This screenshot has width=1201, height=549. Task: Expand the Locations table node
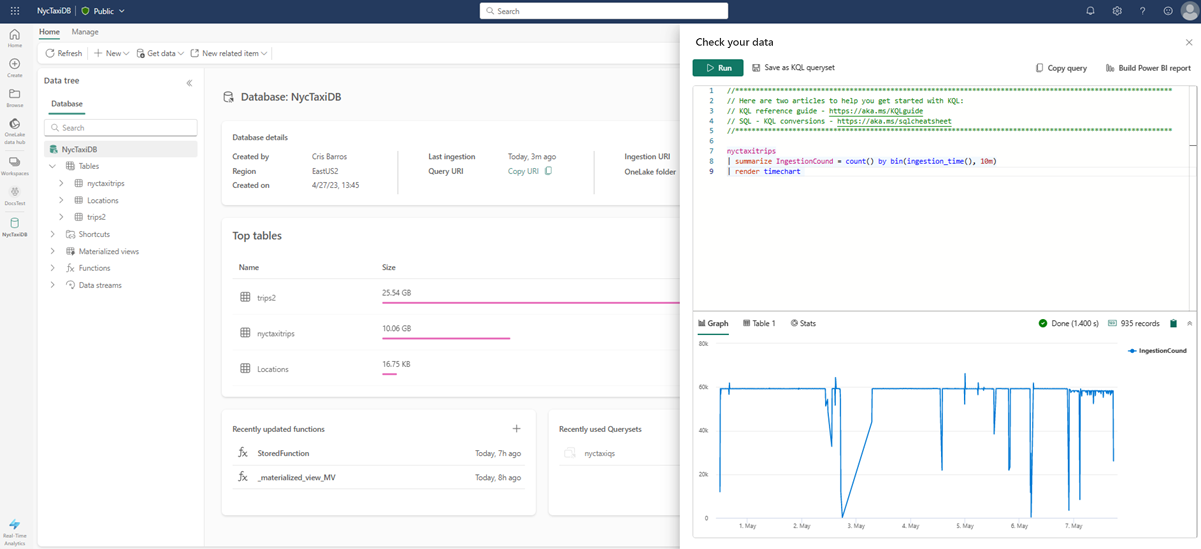point(61,200)
